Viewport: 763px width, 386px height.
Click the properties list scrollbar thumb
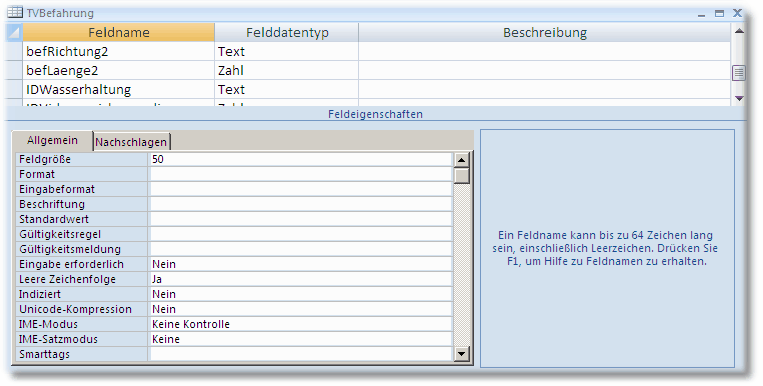(461, 176)
